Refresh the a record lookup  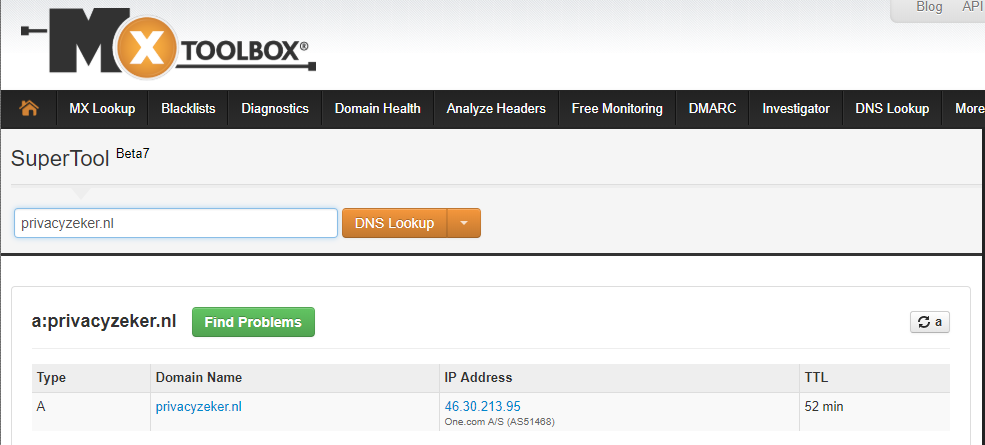[930, 322]
